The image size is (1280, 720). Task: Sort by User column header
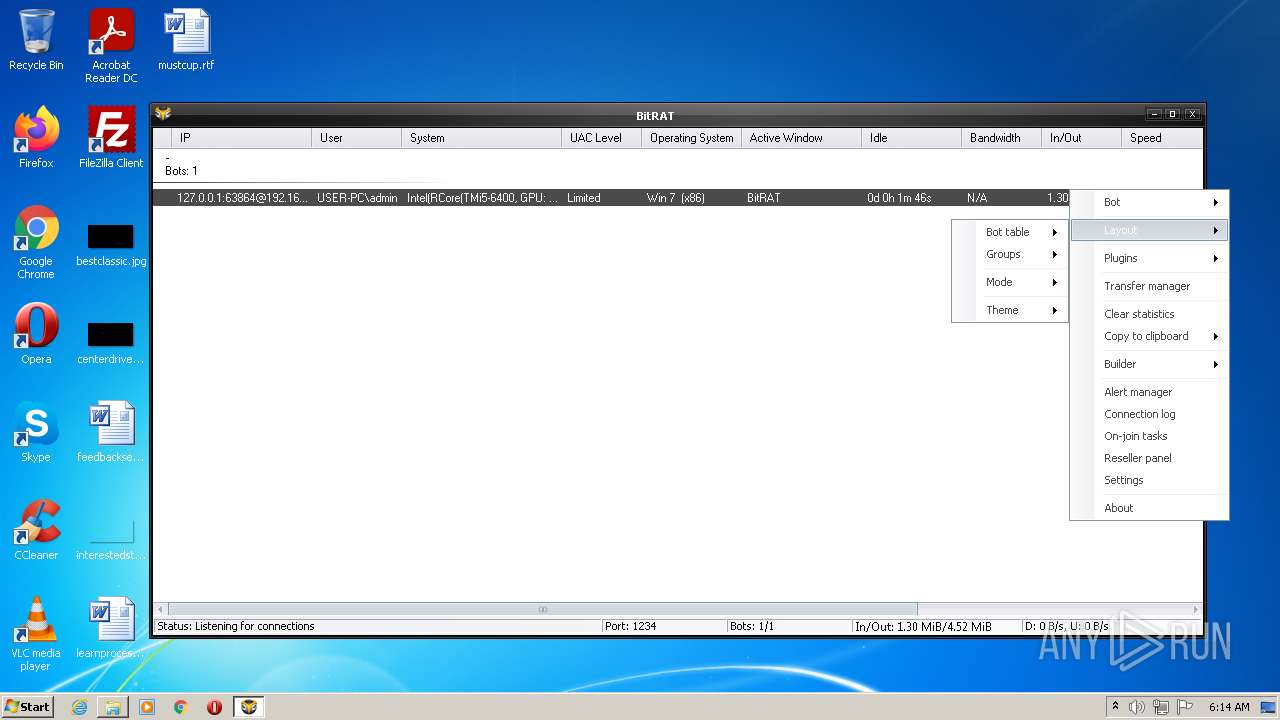tap(356, 138)
